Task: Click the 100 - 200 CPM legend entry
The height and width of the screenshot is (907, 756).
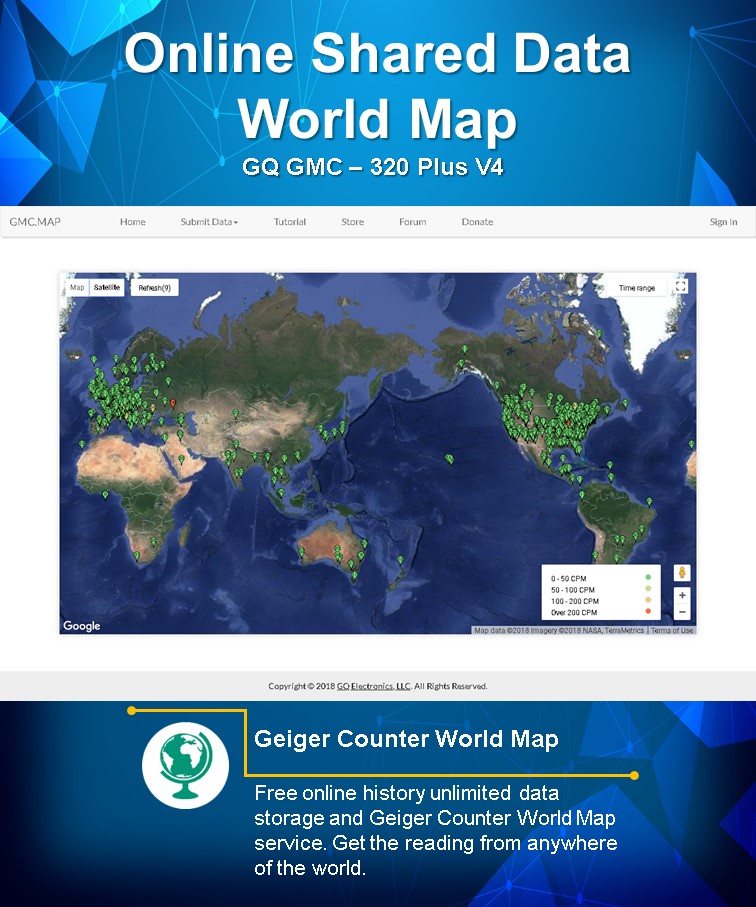Action: 601,601
